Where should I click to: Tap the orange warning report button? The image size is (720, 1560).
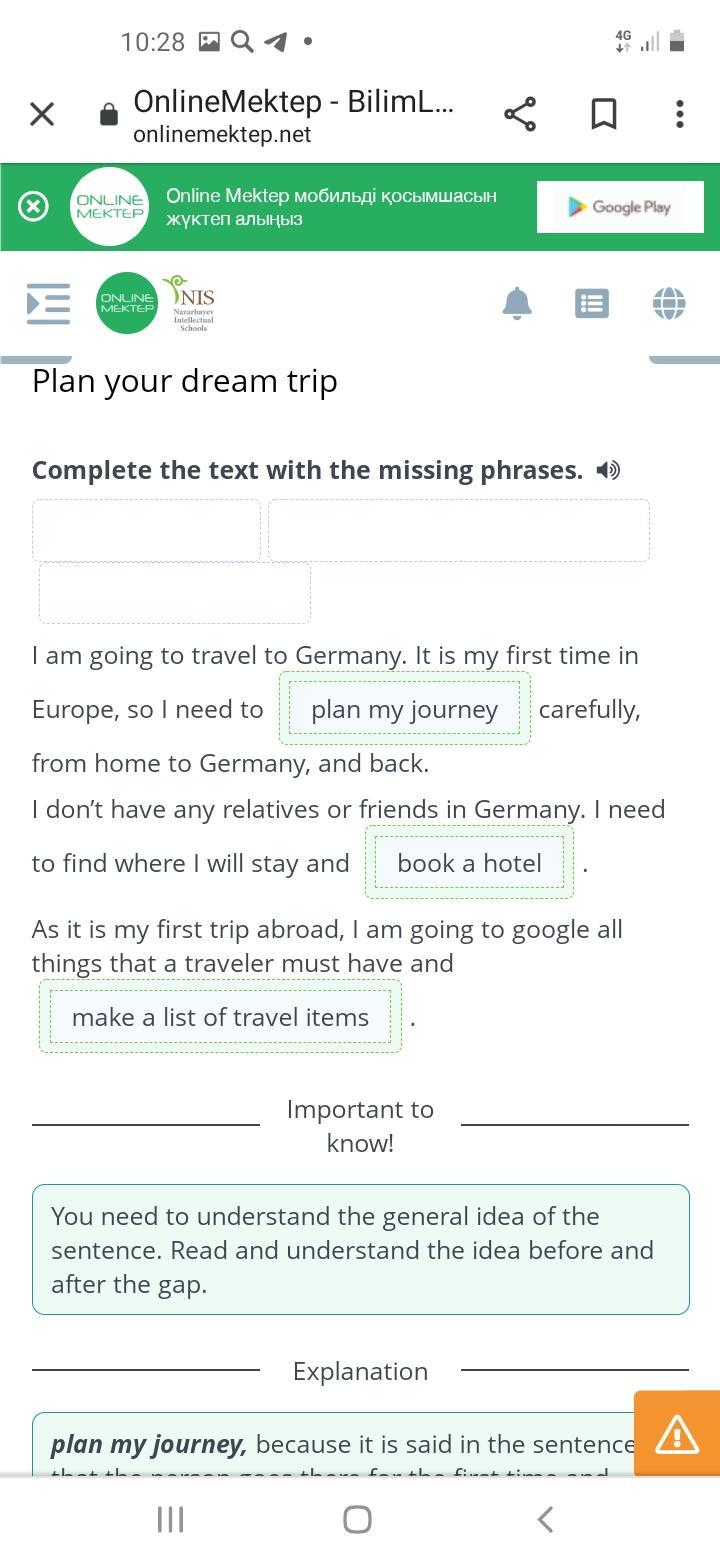click(x=677, y=1433)
